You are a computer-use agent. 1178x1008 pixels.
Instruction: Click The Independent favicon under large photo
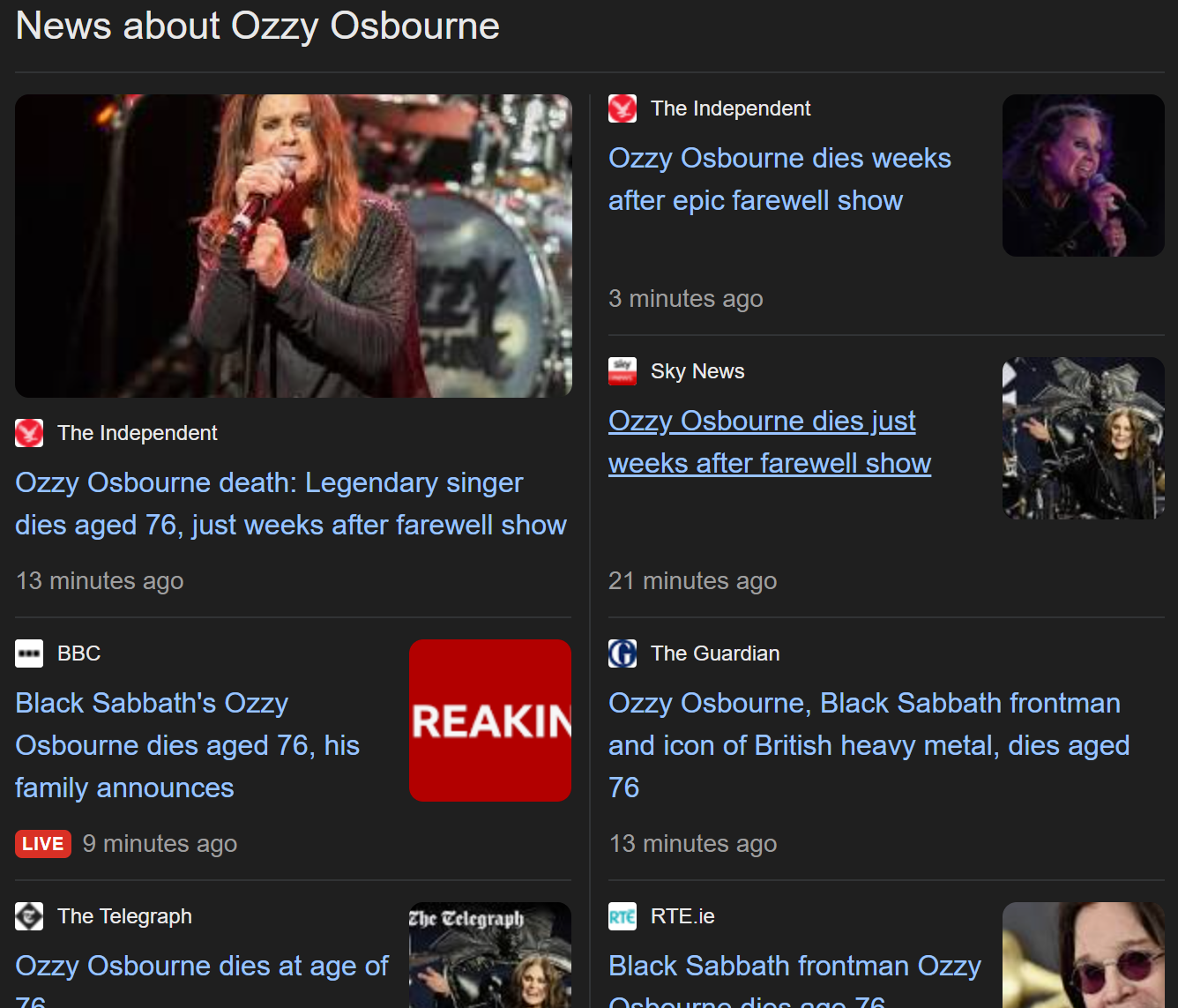pyautogui.click(x=29, y=433)
